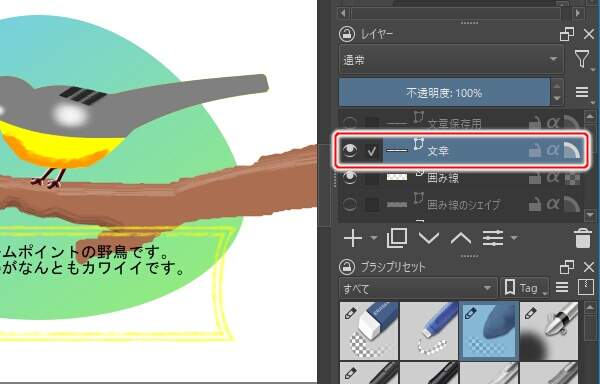Check the selection box on 囲み線 layer
The image size is (600, 384).
(372, 178)
